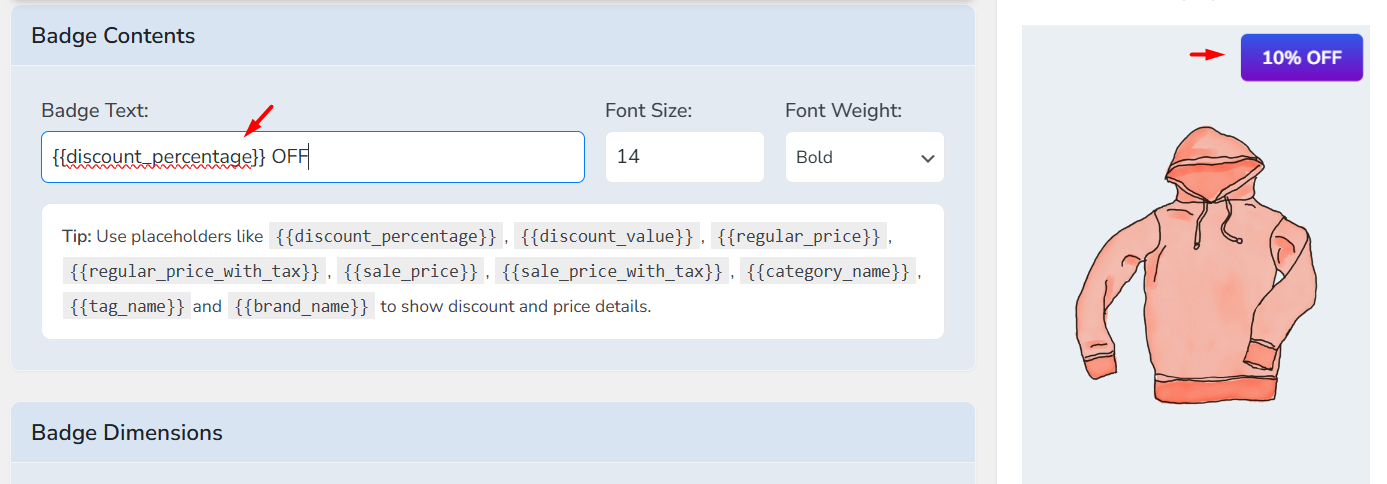Click the red arrow beside the badge preview
The image size is (1387, 484).
[x=1207, y=55]
